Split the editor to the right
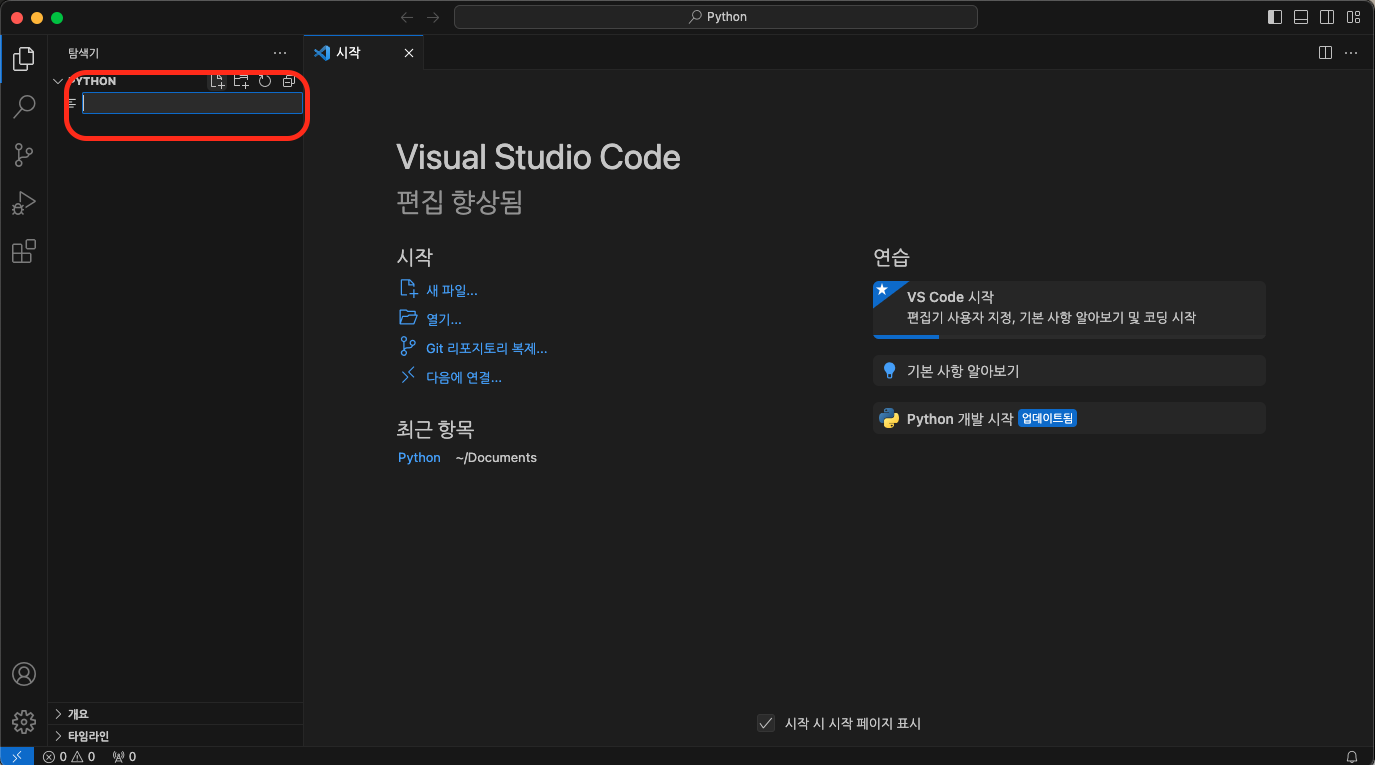This screenshot has width=1375, height=765. [1325, 53]
